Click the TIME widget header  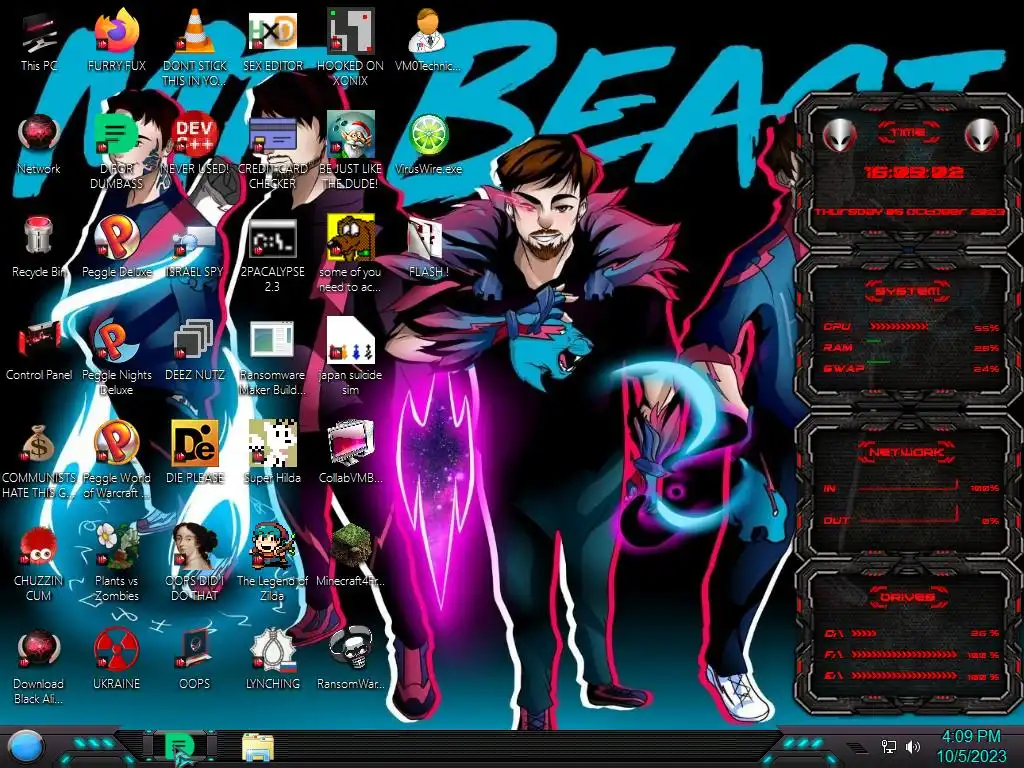pyautogui.click(x=908, y=132)
